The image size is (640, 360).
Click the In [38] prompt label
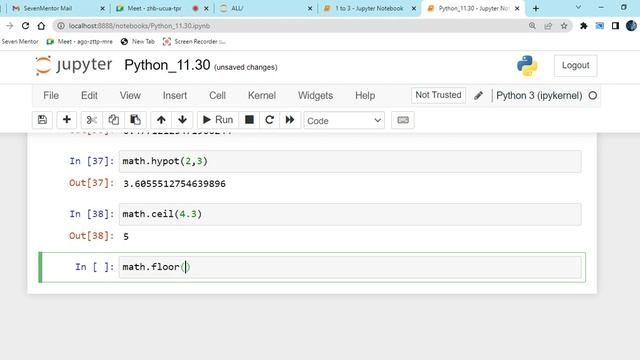(x=91, y=214)
